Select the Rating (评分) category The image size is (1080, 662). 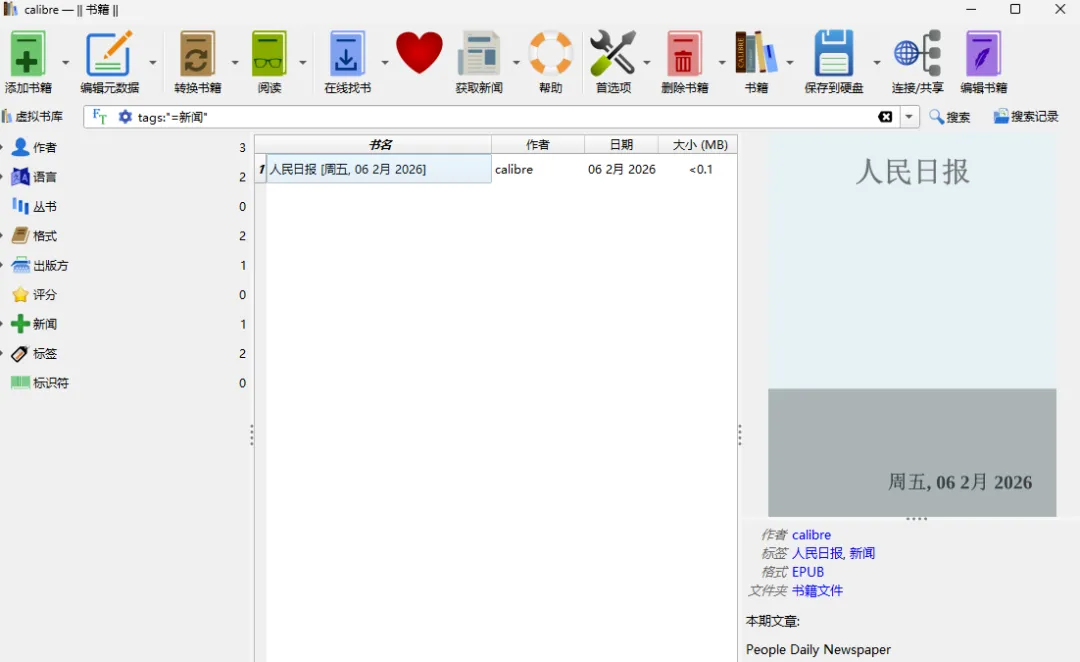point(45,294)
